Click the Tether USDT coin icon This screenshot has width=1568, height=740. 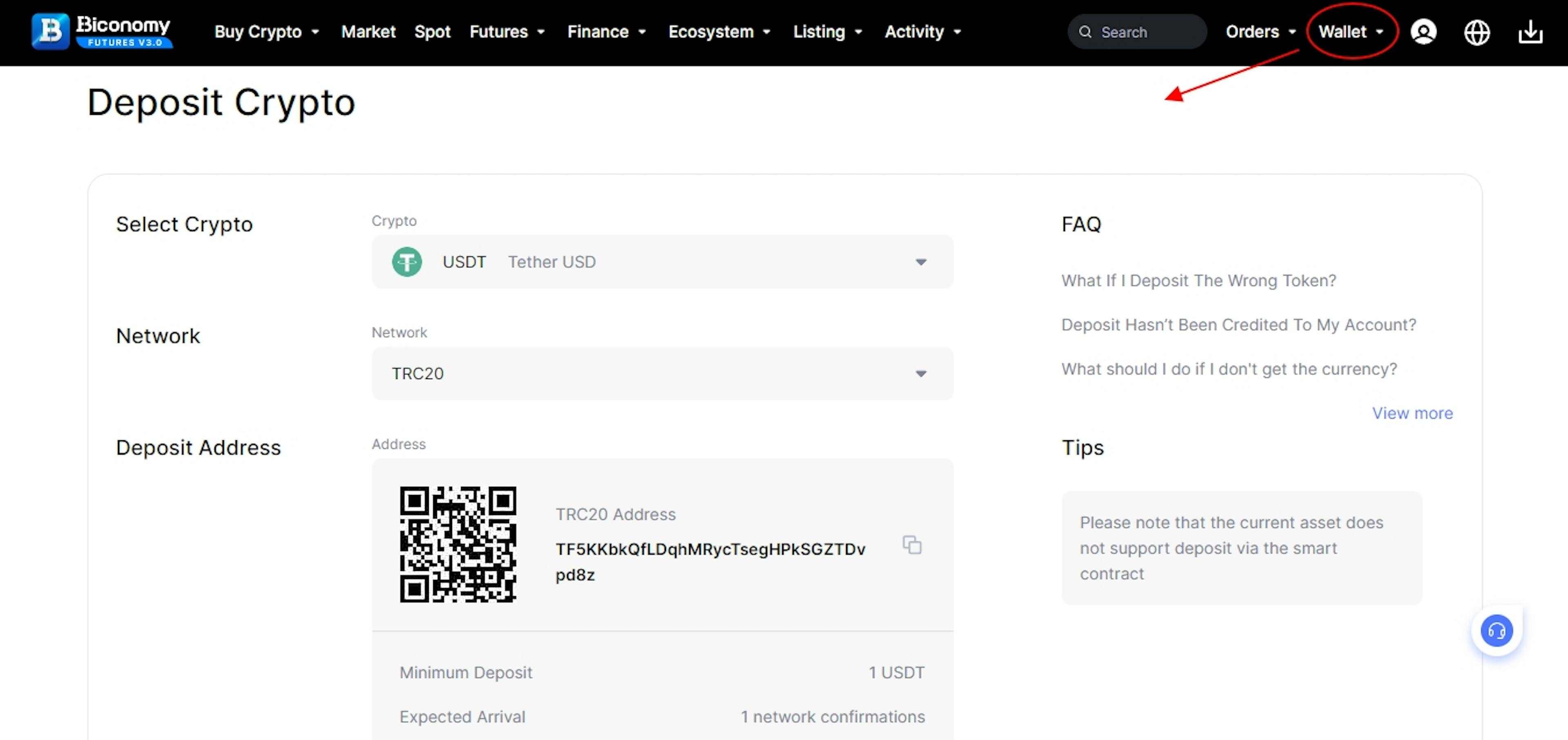[x=407, y=262]
